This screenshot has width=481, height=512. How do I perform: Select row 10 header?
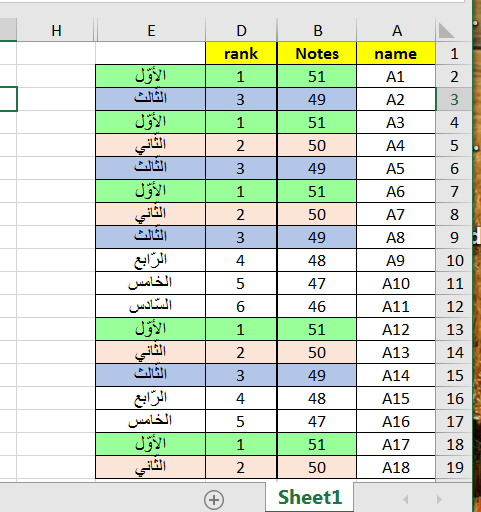(x=454, y=260)
